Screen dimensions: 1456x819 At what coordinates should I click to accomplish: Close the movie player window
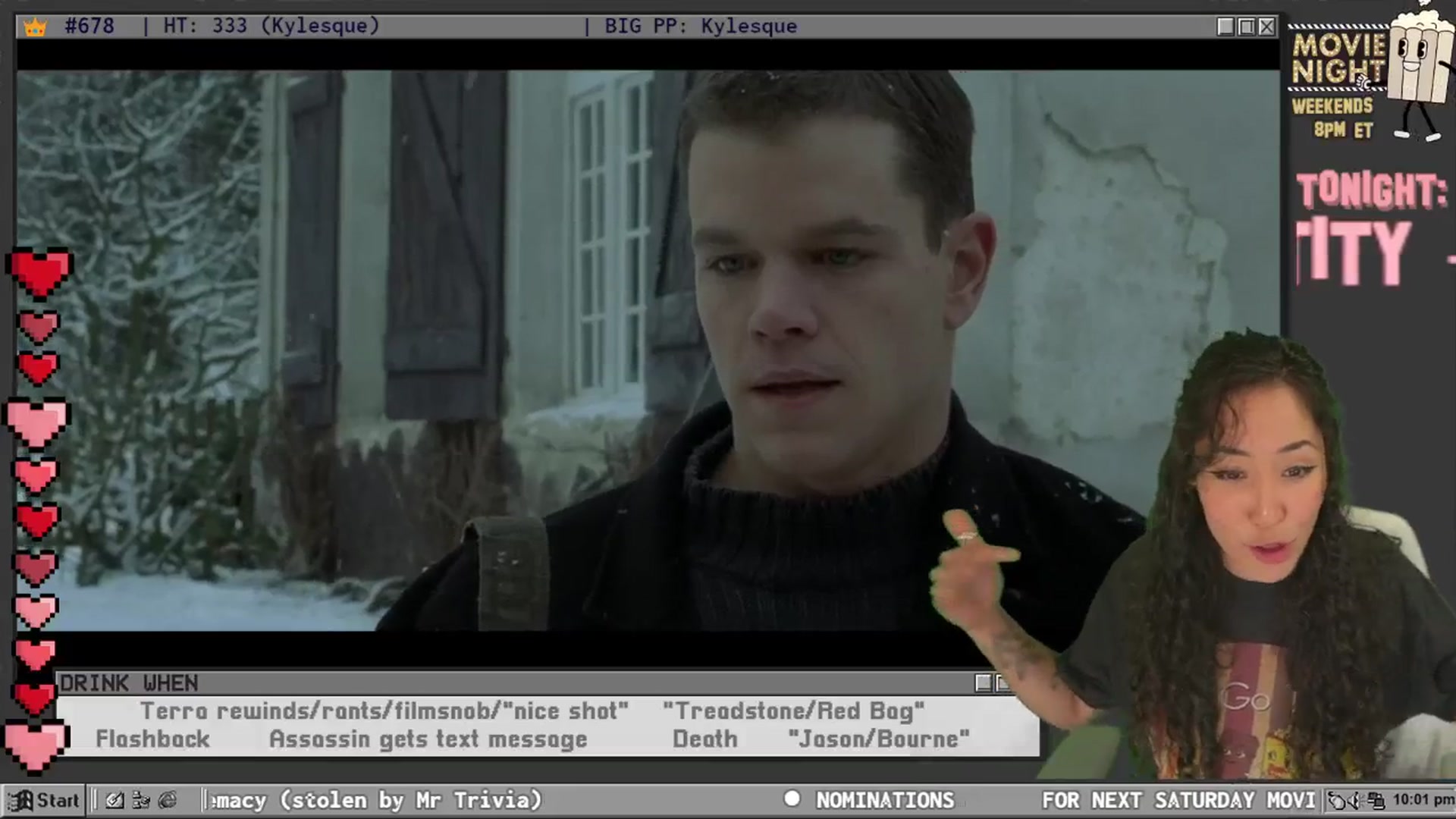click(1267, 27)
